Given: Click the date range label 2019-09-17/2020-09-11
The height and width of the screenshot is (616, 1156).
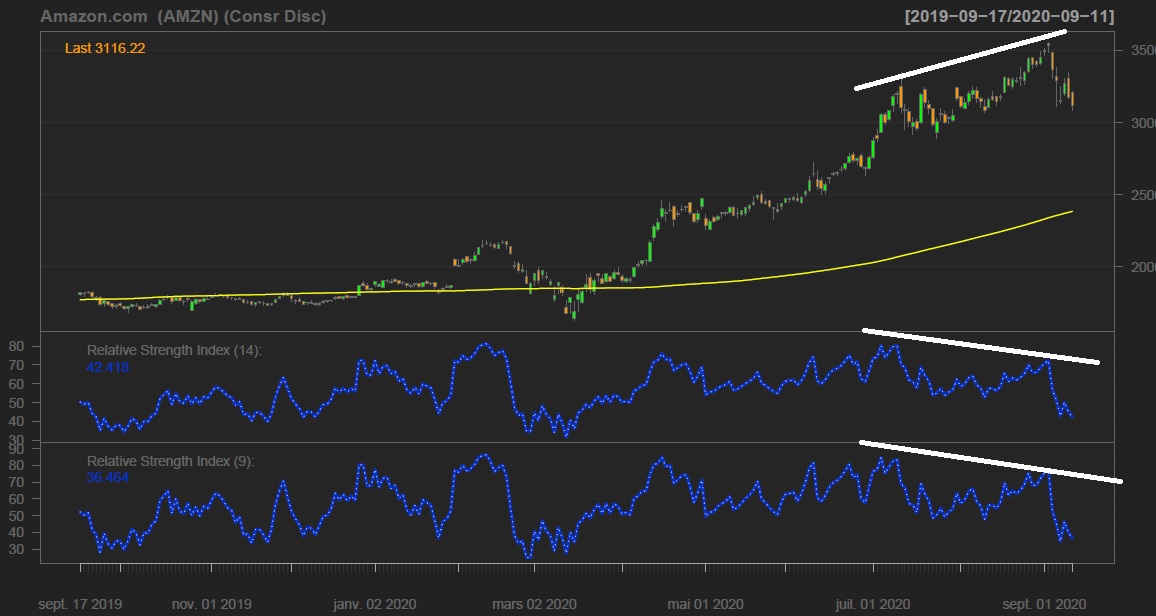Looking at the screenshot, I should (1009, 16).
